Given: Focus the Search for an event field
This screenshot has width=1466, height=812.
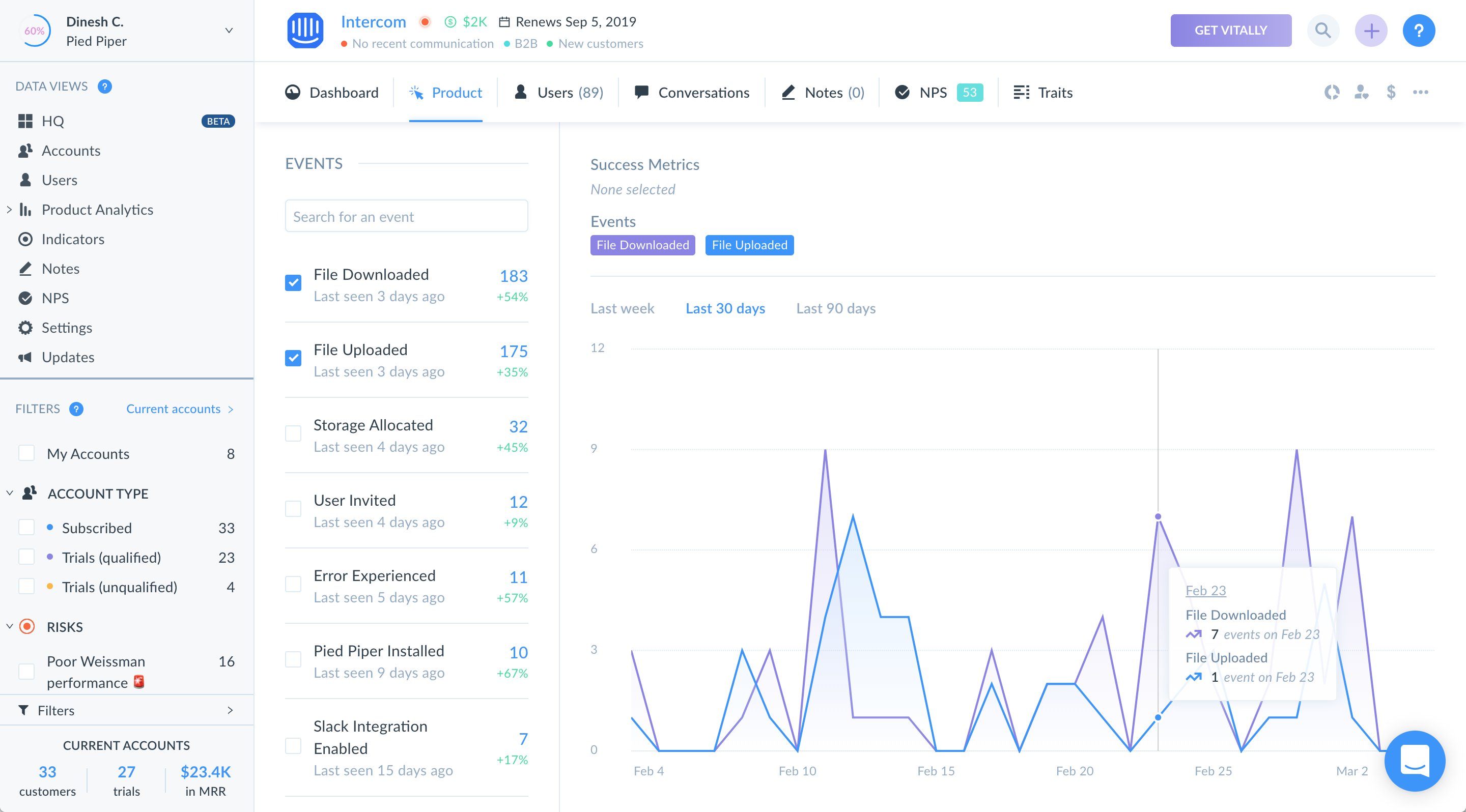Looking at the screenshot, I should point(406,217).
